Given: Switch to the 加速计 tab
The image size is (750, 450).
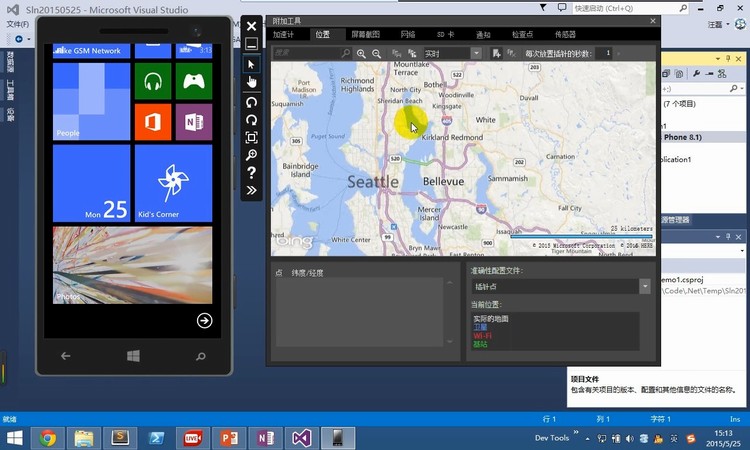Looking at the screenshot, I should [x=284, y=34].
